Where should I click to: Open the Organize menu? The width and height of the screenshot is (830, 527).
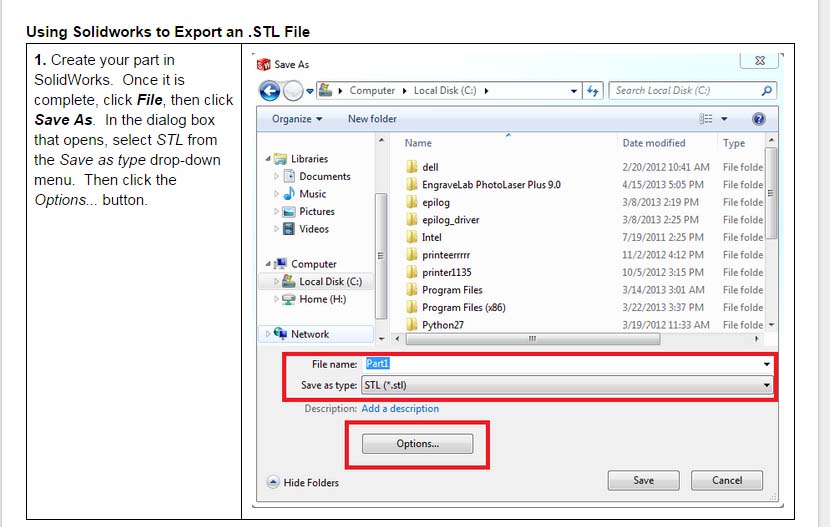(297, 119)
